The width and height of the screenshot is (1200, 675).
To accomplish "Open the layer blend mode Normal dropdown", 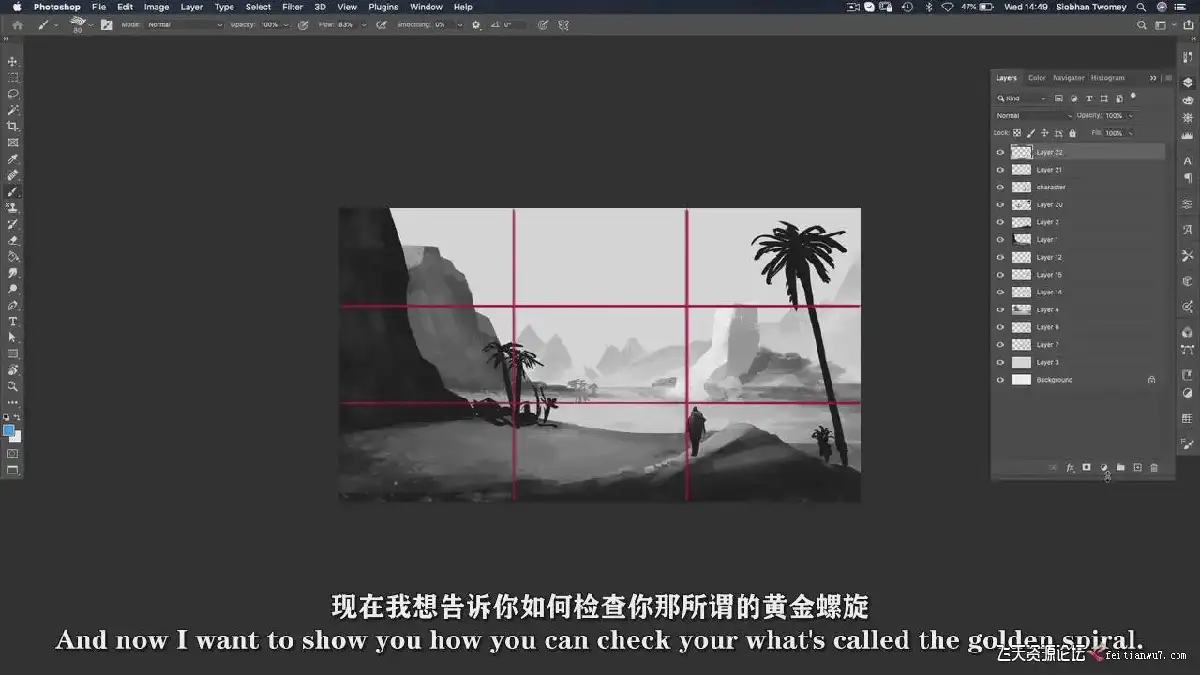I will click(x=1034, y=116).
